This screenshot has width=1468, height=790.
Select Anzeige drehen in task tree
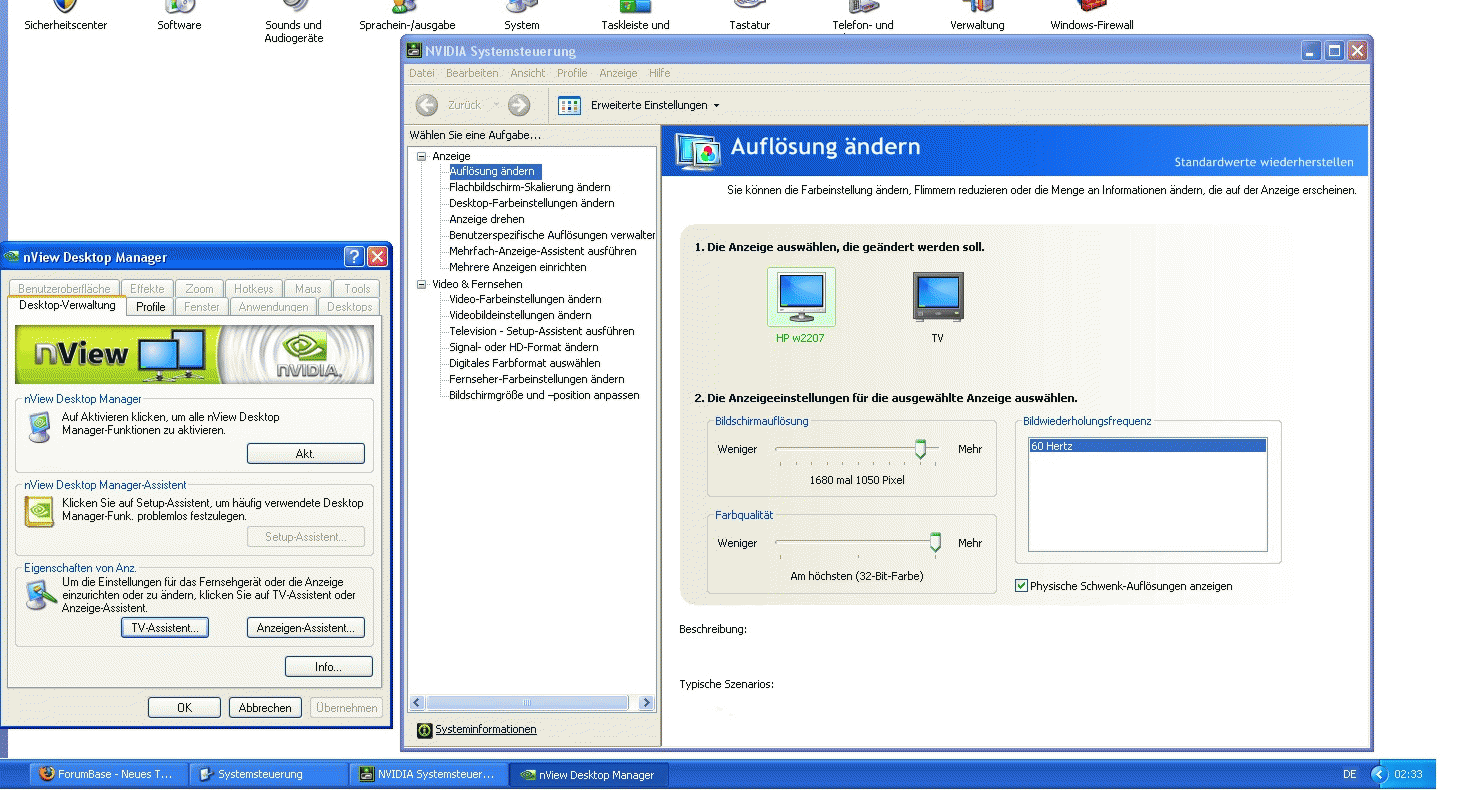coord(486,219)
